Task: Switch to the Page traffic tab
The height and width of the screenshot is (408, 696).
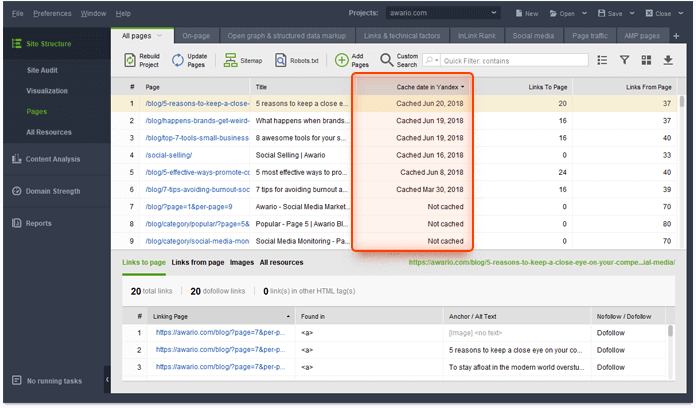Action: tap(589, 36)
